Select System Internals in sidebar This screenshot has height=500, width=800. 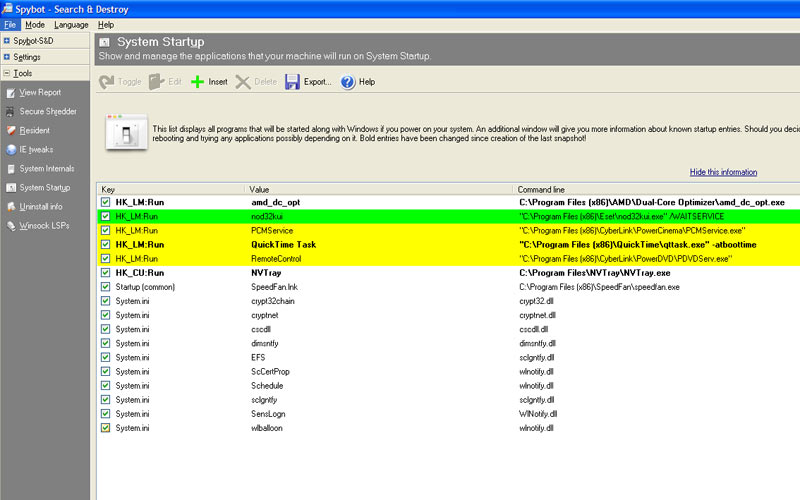click(x=46, y=169)
